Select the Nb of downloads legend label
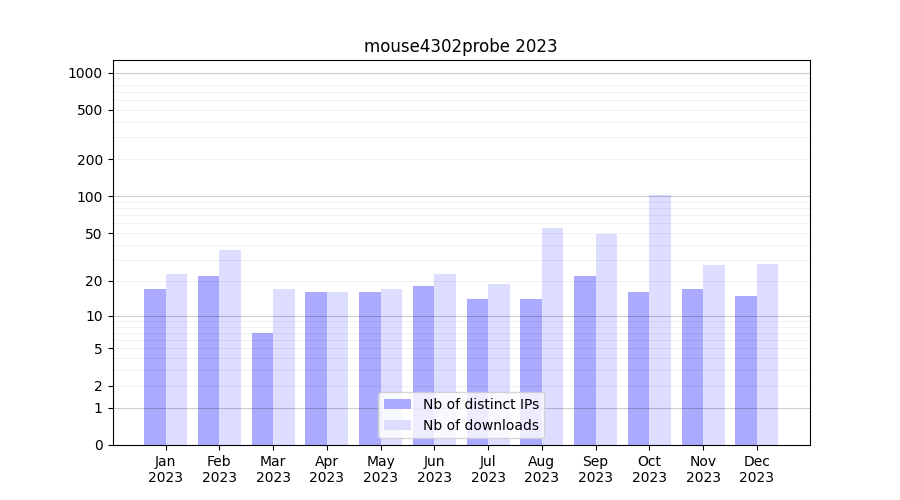Viewport: 900px width, 500px height. pos(480,425)
